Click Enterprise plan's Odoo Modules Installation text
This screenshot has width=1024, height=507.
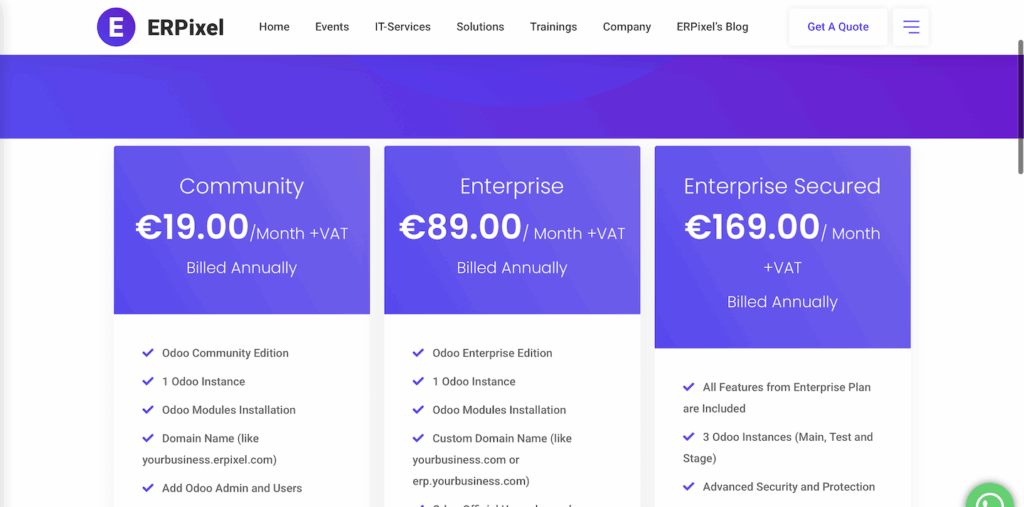[x=499, y=410]
